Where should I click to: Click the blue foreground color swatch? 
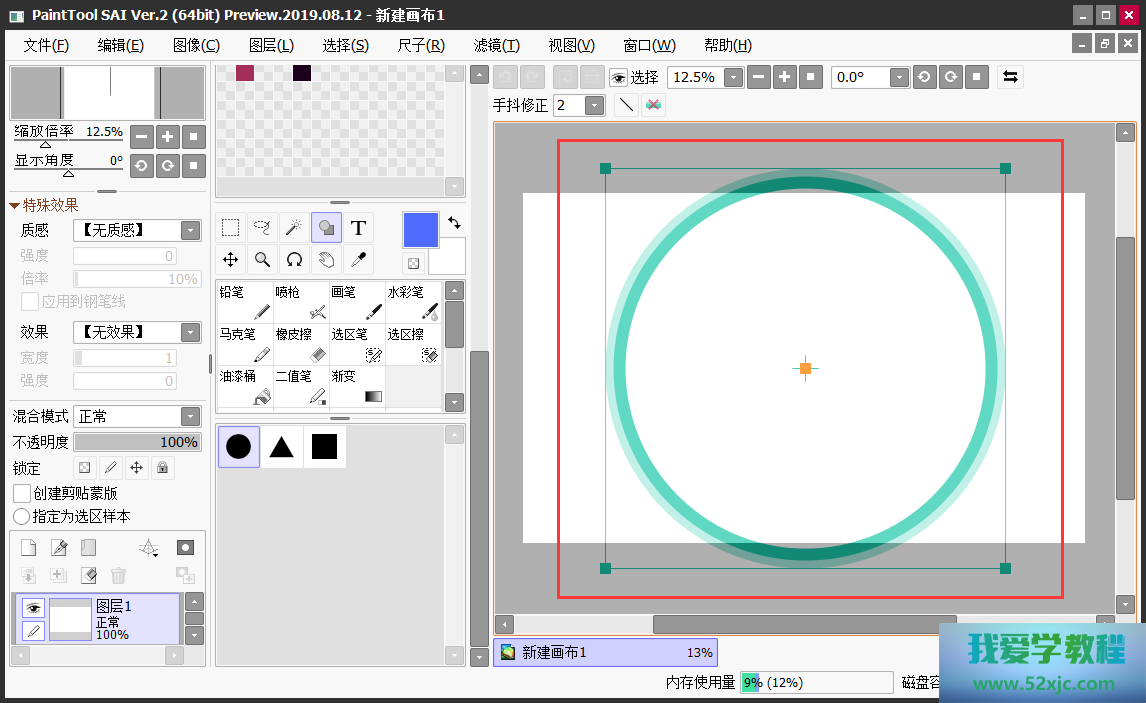421,230
